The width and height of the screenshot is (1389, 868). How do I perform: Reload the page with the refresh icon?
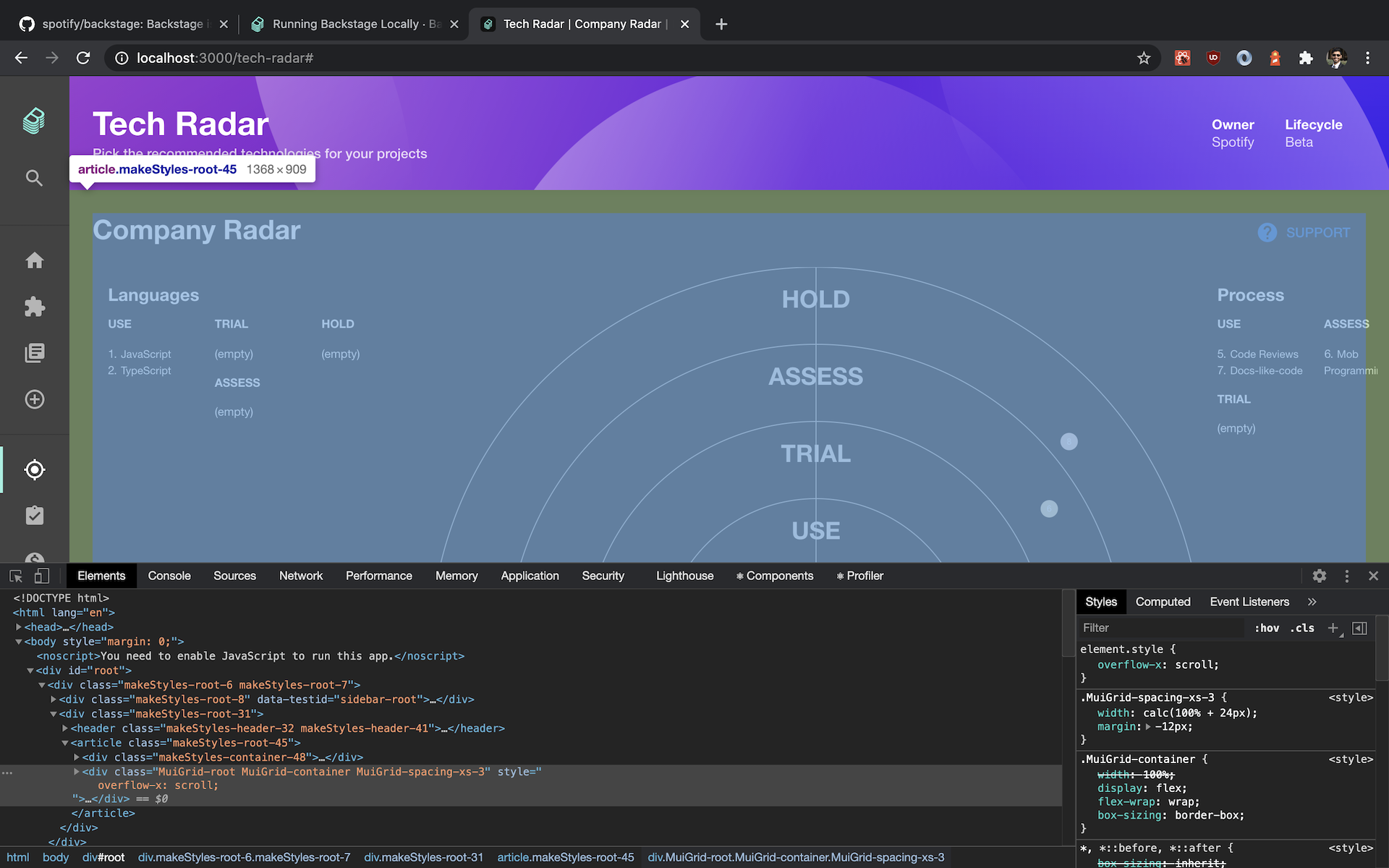pos(82,58)
